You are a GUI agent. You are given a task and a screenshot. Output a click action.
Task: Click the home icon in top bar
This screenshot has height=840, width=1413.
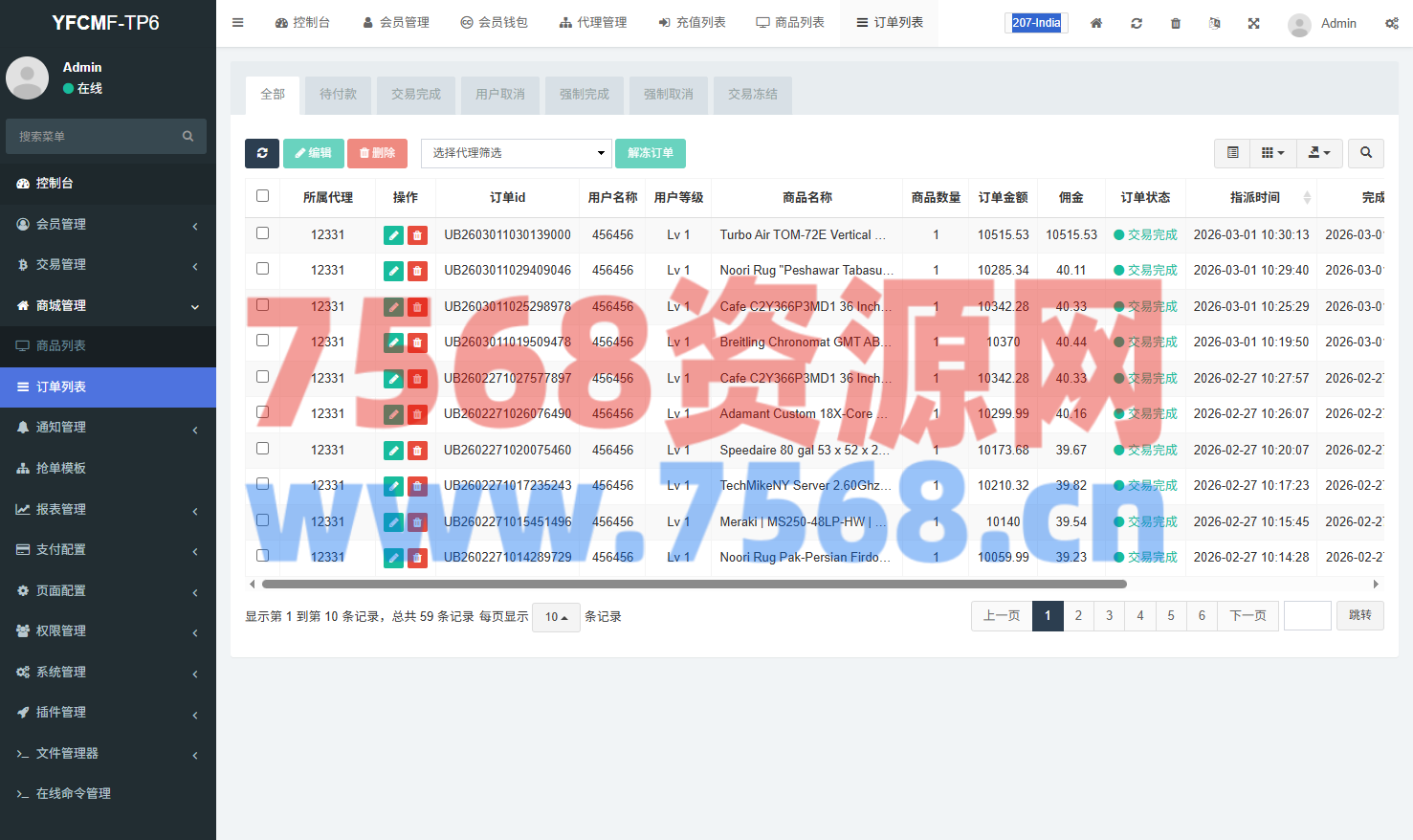[x=1096, y=23]
